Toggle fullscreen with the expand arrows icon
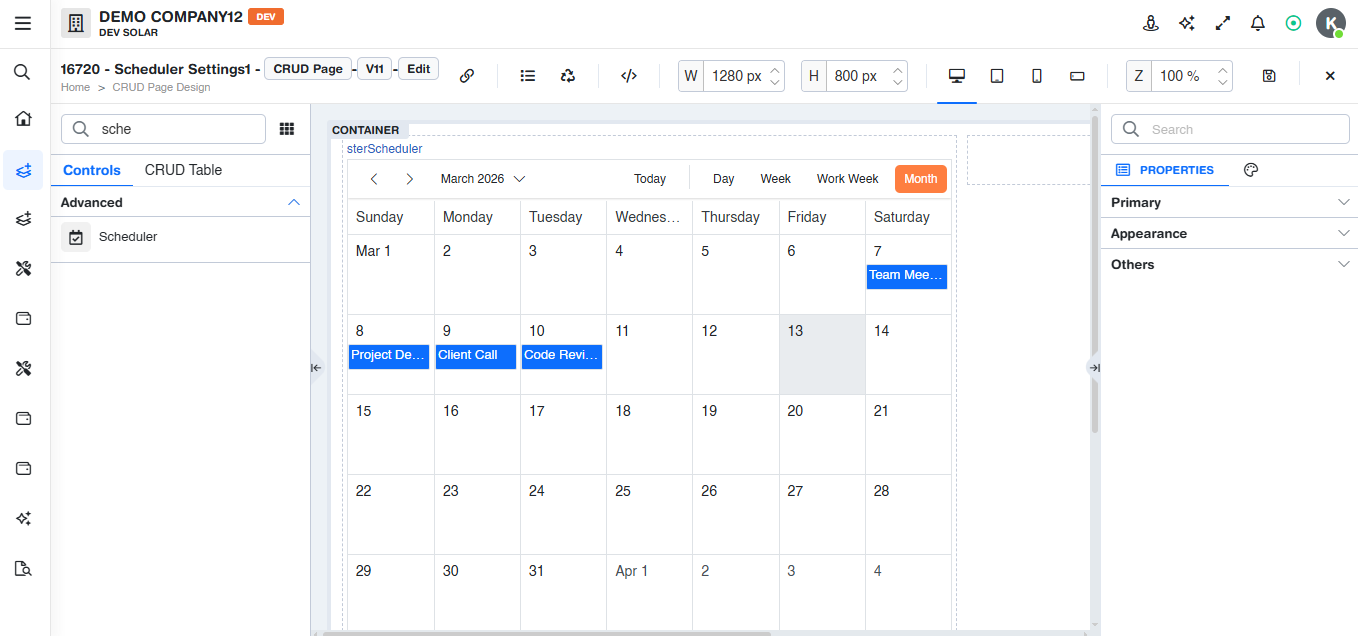 tap(1222, 23)
